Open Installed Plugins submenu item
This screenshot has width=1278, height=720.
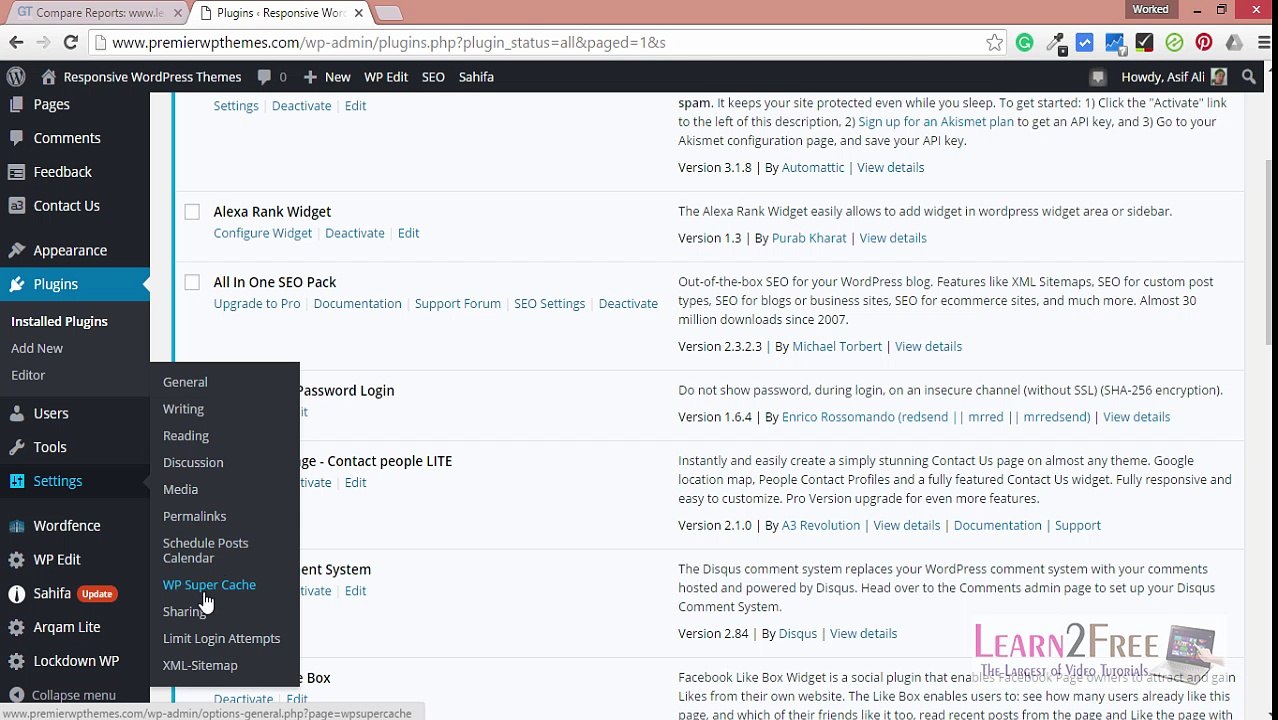(x=59, y=321)
